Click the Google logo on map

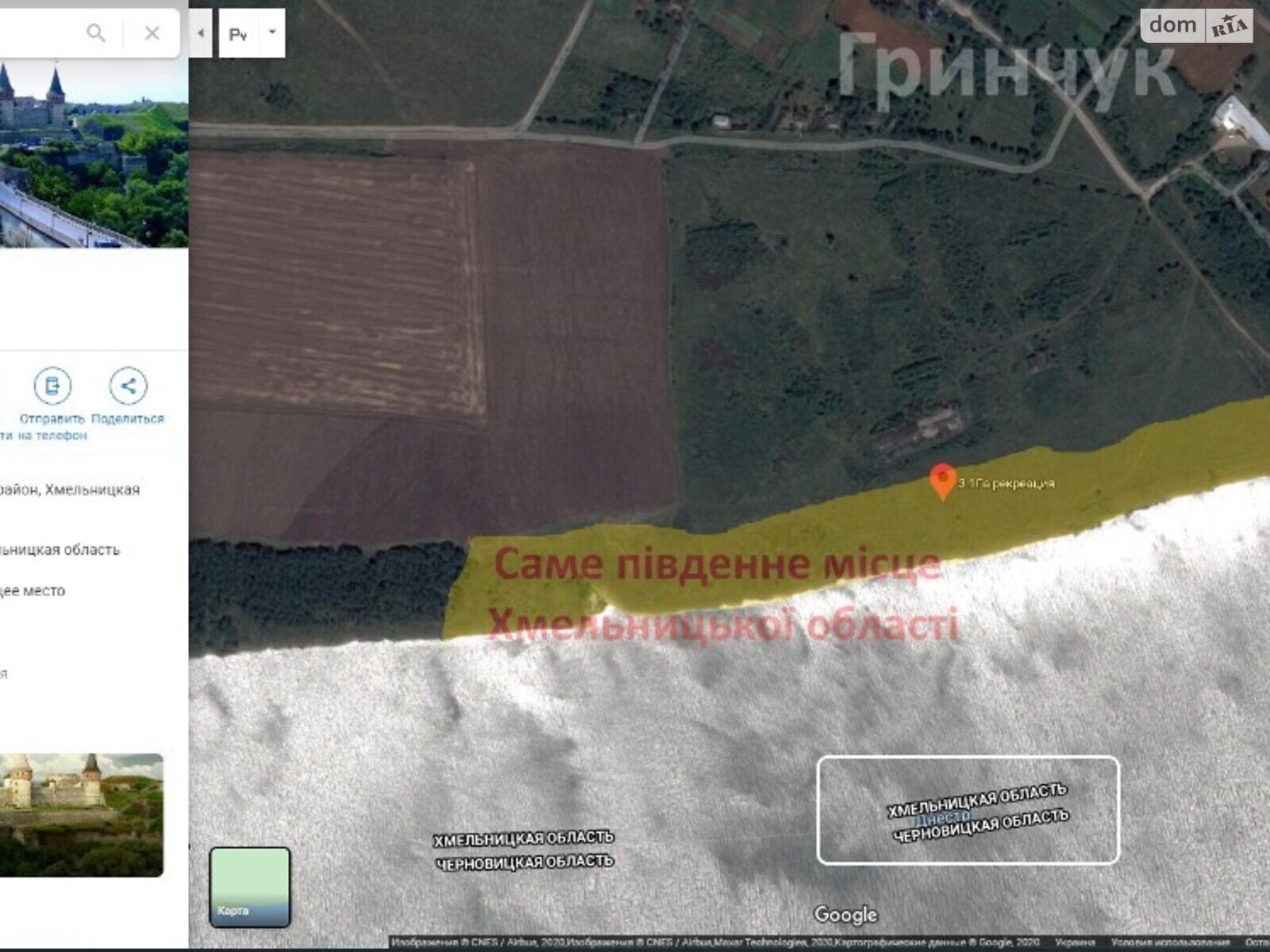845,915
